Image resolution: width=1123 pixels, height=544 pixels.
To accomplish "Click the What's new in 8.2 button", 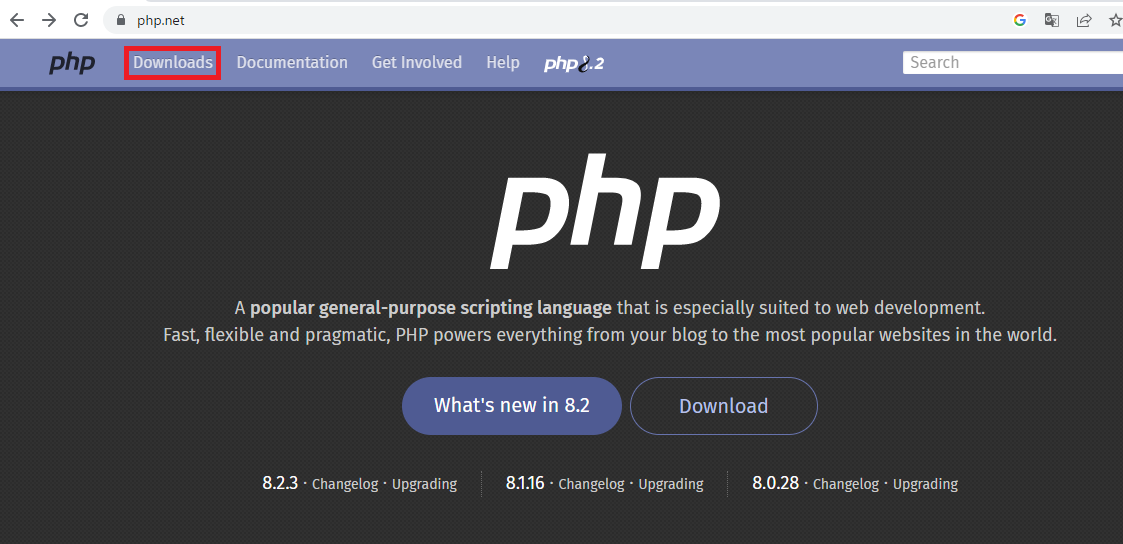I will coord(511,406).
